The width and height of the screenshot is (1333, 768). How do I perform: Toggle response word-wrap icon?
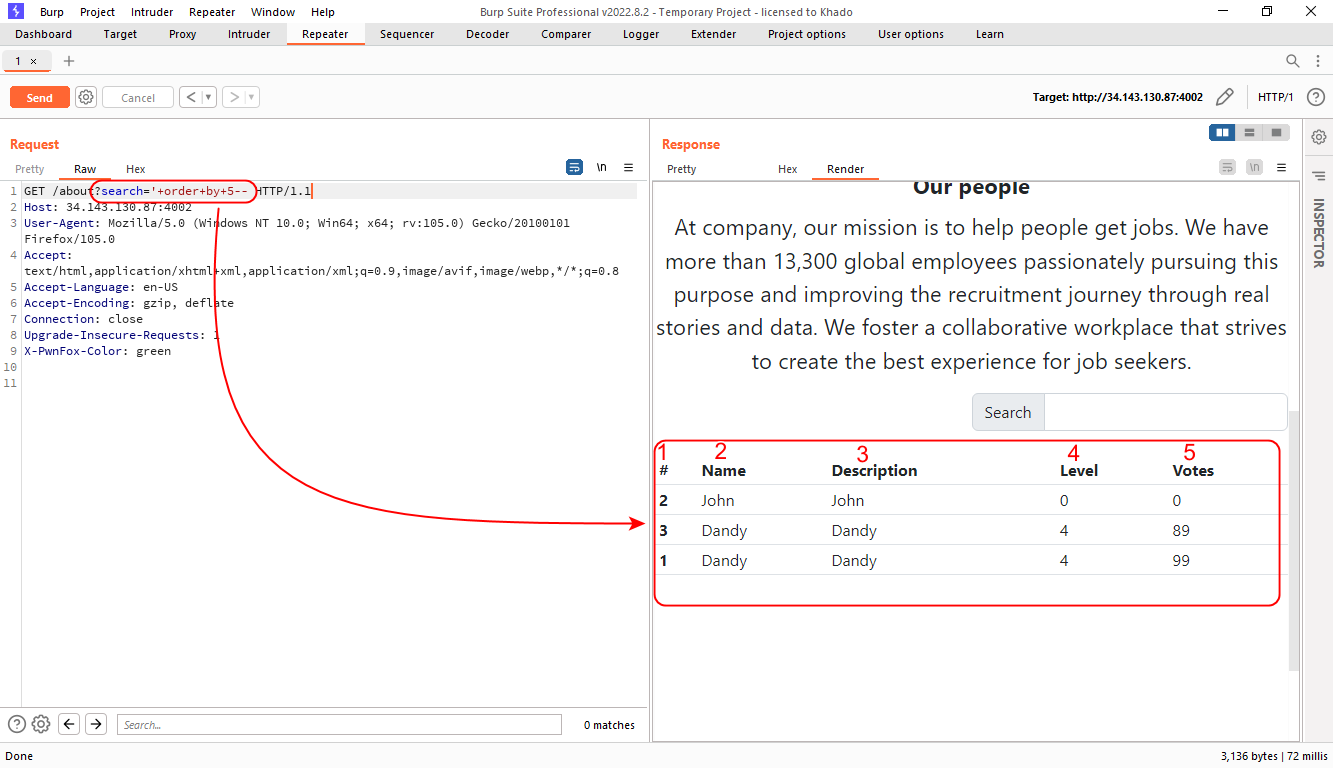(1227, 167)
